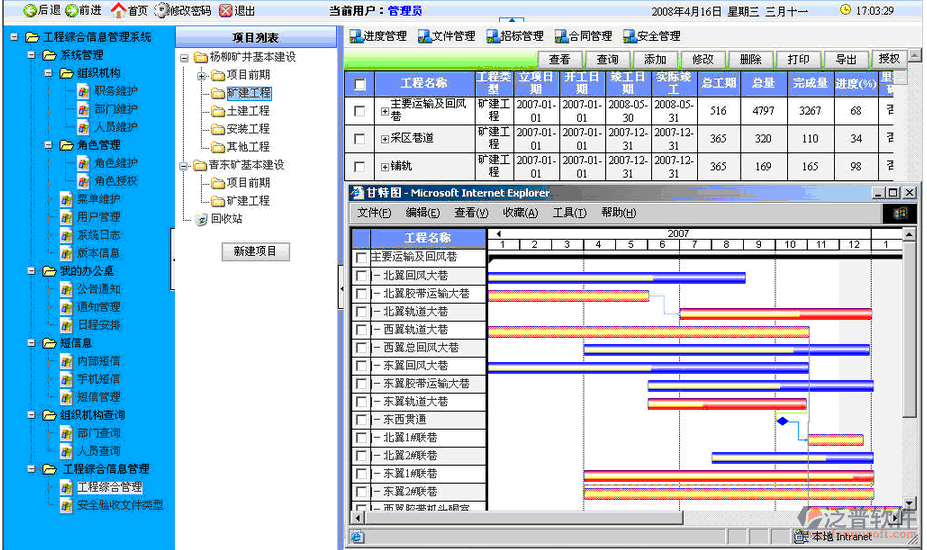Open the 回收站 recycle bin
Viewport: 927px width, 550px height.
(x=201, y=218)
